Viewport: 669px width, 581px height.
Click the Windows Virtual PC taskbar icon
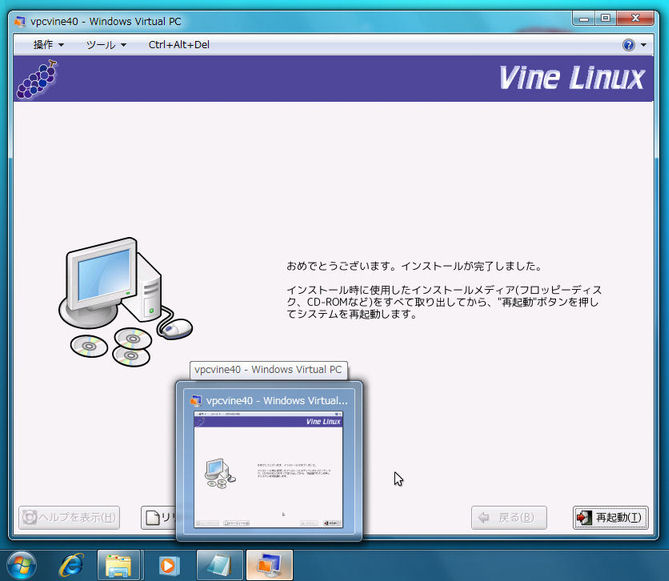point(270,566)
